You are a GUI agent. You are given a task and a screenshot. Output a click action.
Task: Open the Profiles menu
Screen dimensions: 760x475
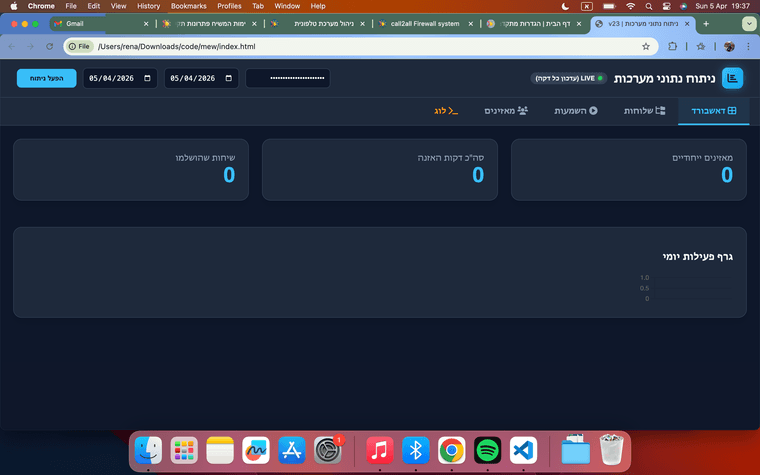(x=229, y=6)
